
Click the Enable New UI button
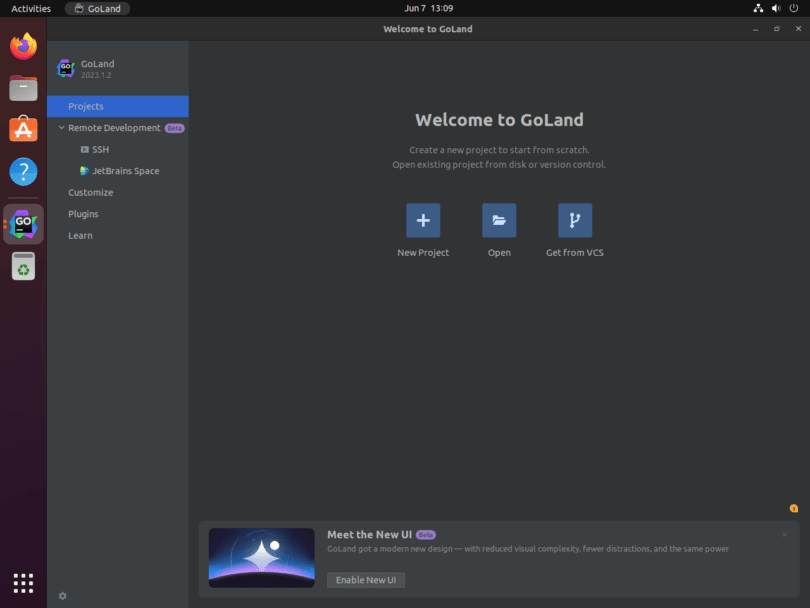pos(365,580)
